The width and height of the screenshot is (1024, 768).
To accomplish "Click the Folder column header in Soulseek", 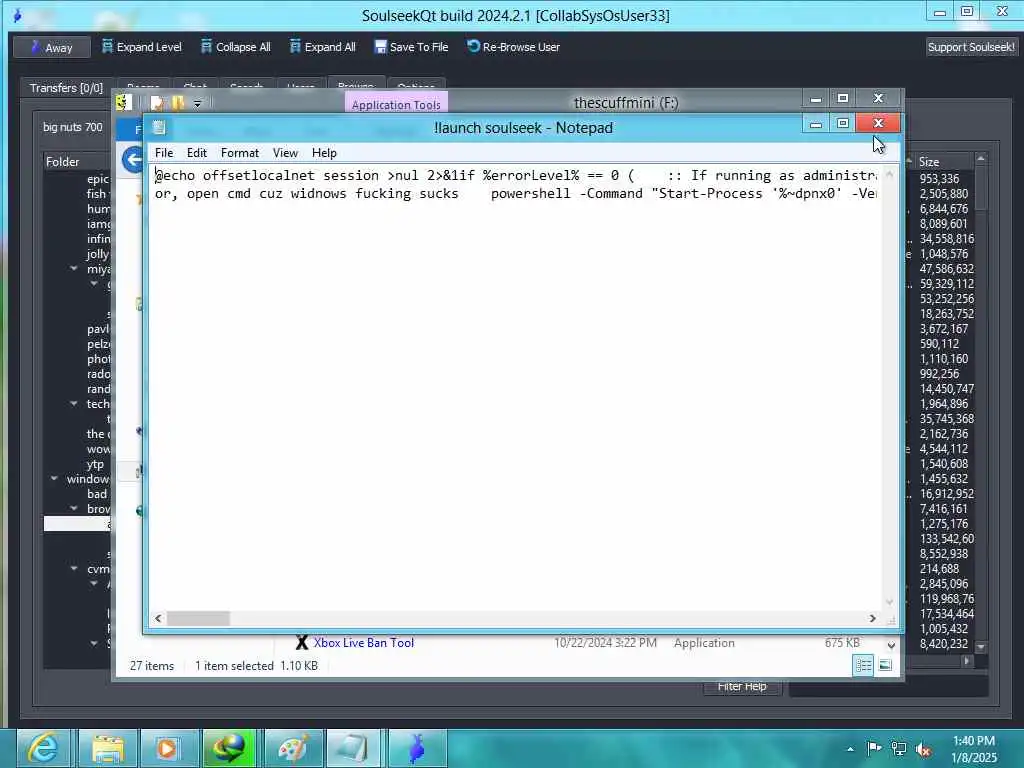I will coord(77,161).
